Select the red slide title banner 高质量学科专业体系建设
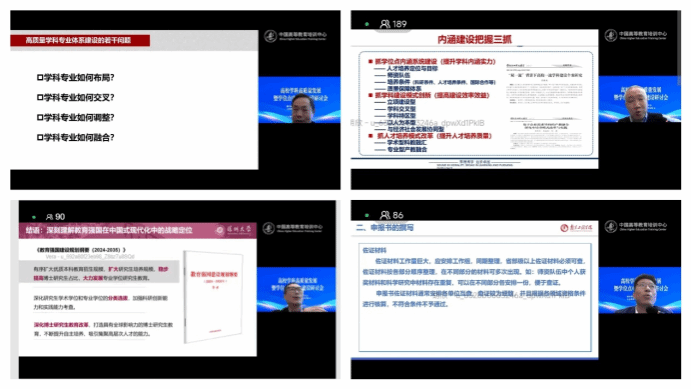Viewport: 692px width, 390px height. pos(80,40)
